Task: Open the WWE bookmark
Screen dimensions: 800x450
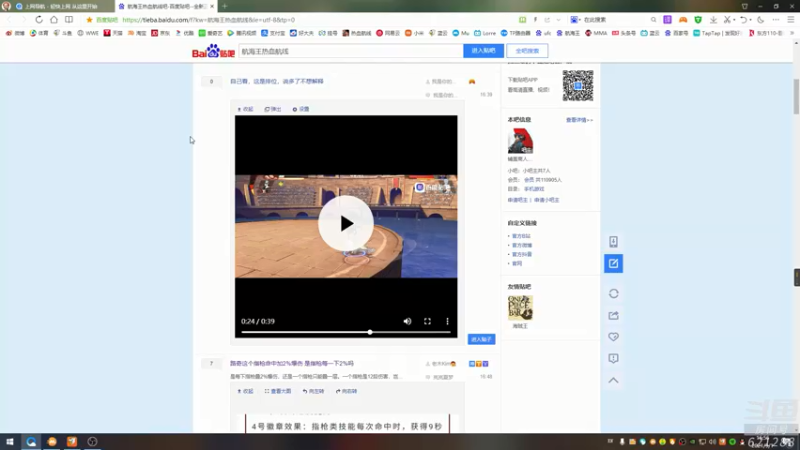Action: click(88, 33)
